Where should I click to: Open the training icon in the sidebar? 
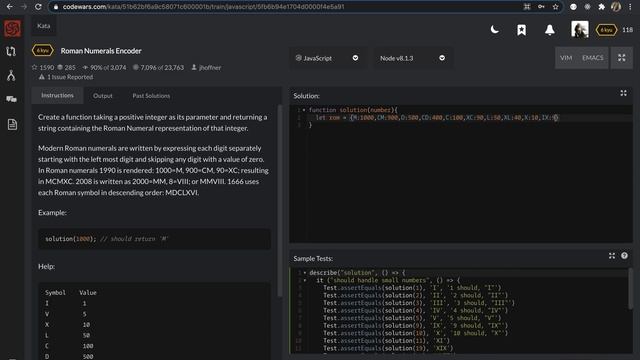click(11, 51)
